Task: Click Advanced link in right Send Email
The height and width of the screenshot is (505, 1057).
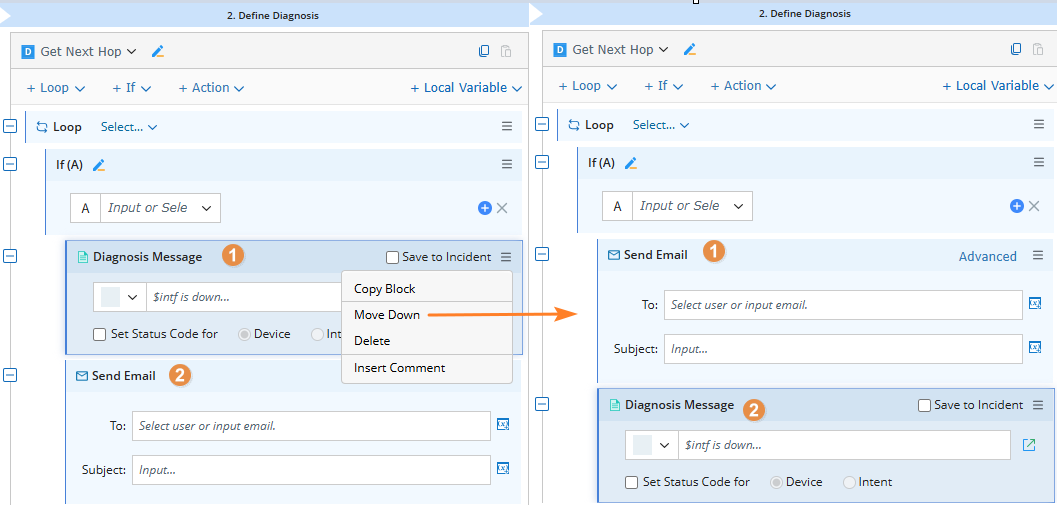Action: pos(987,256)
